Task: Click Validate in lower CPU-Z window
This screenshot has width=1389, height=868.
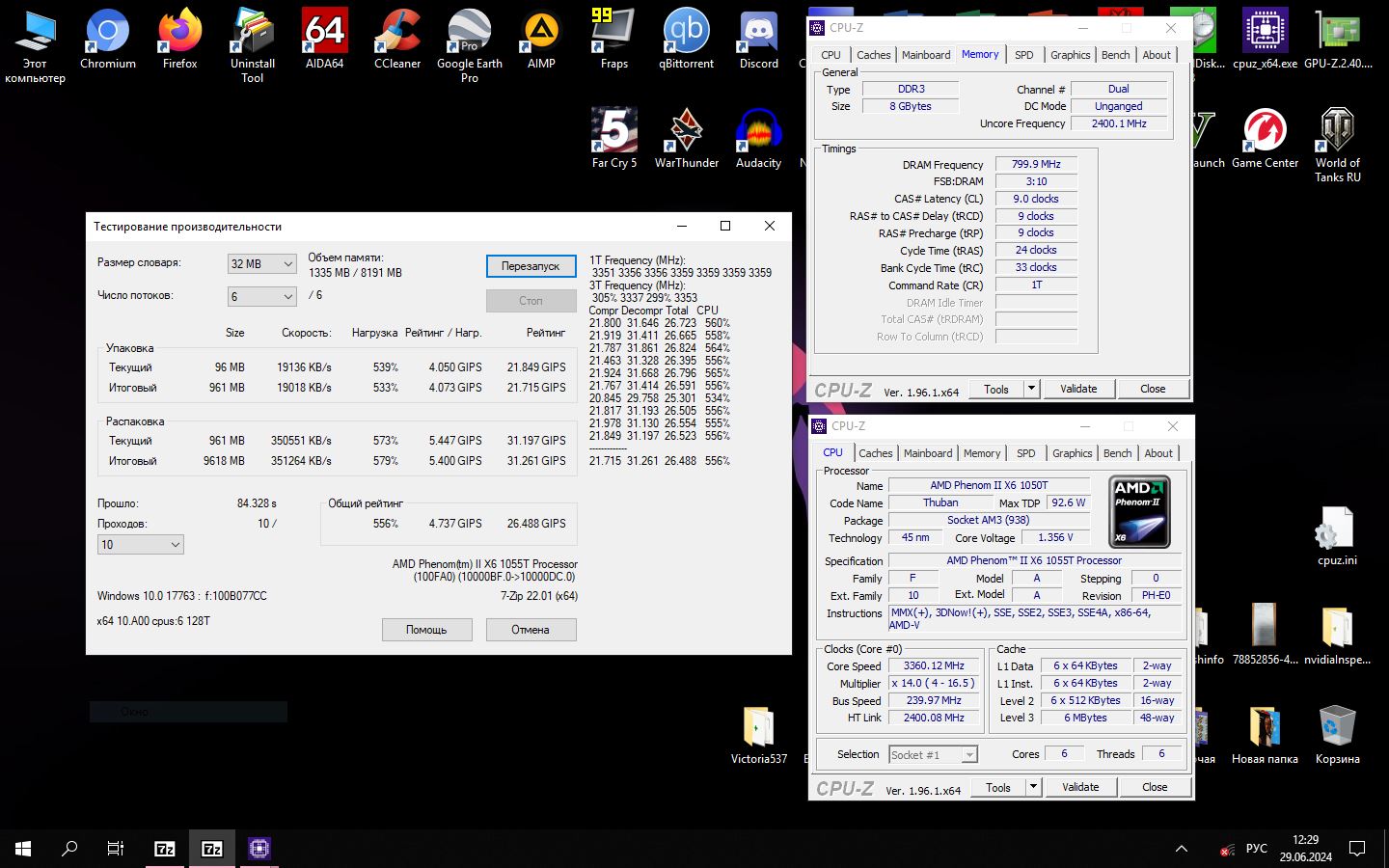Action: [1080, 787]
